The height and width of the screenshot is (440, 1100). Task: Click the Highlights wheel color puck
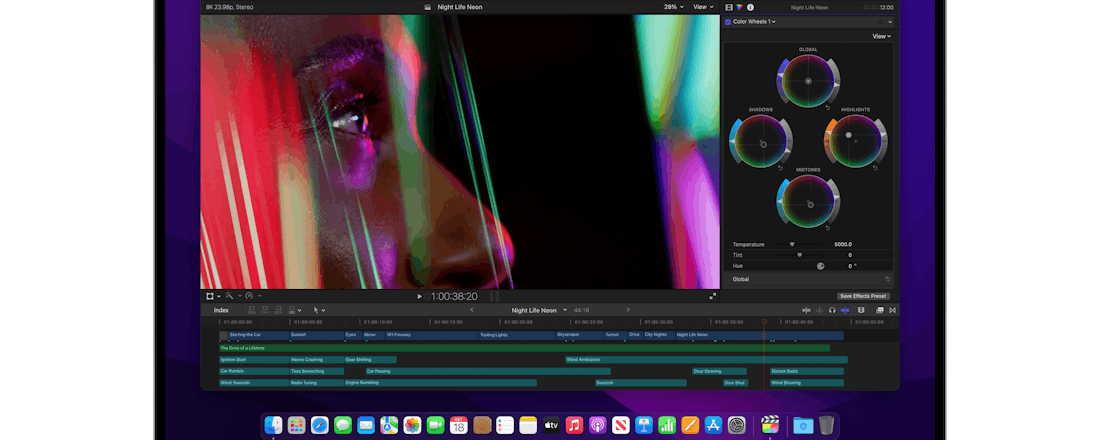(849, 135)
